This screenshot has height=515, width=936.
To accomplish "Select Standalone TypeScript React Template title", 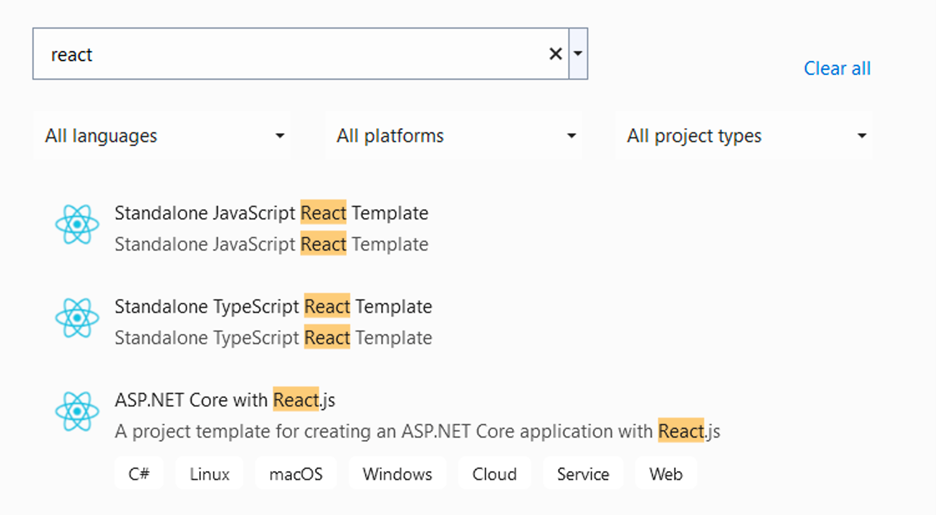I will [x=273, y=306].
